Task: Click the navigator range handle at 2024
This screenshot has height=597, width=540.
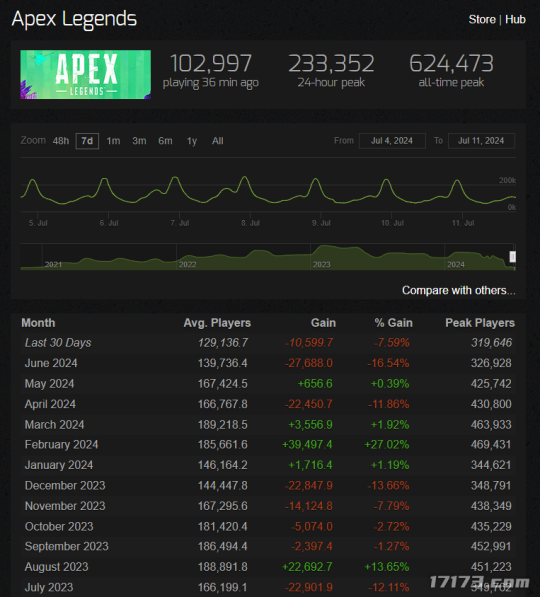Action: click(513, 257)
